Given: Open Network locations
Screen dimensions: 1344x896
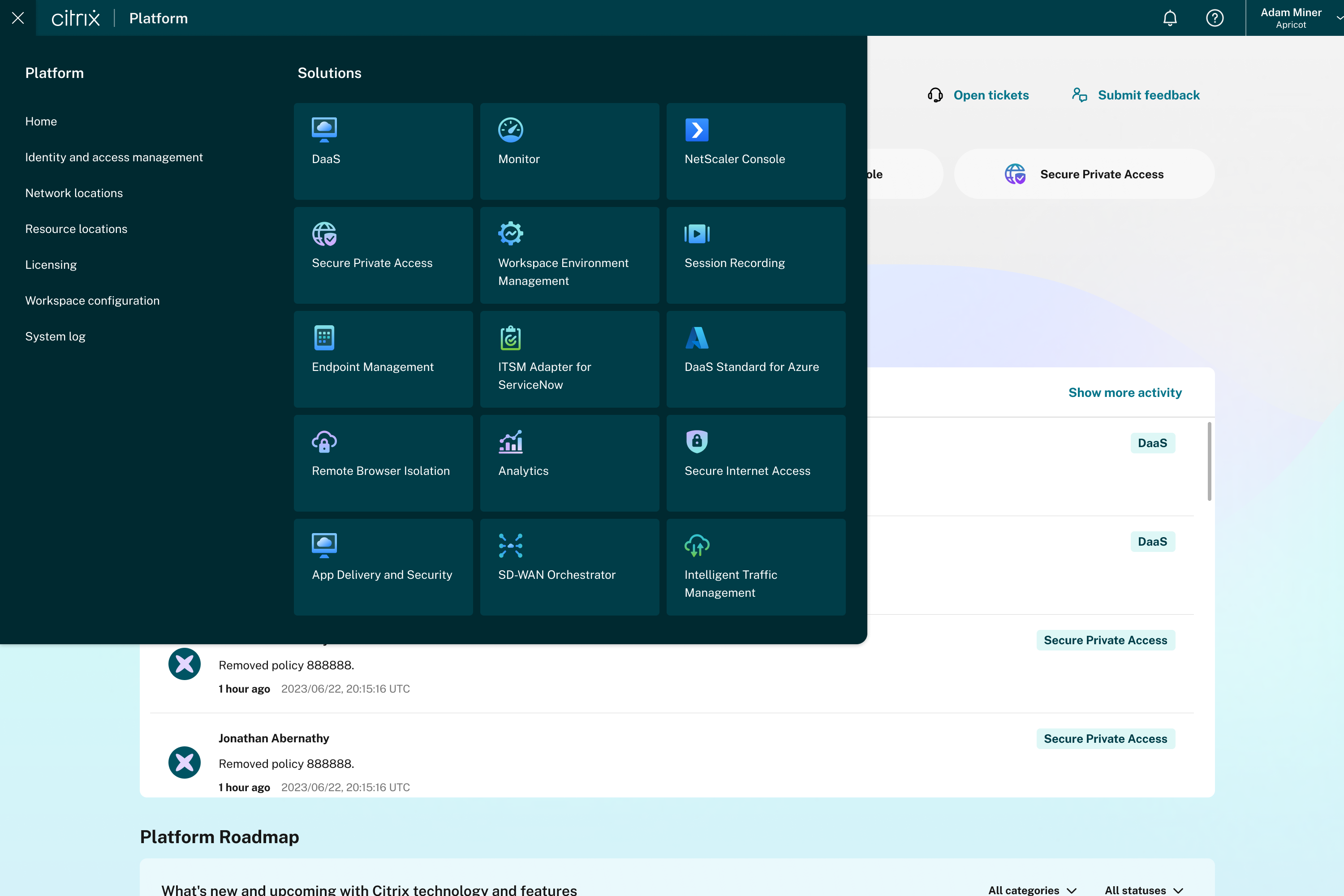Looking at the screenshot, I should [x=74, y=193].
